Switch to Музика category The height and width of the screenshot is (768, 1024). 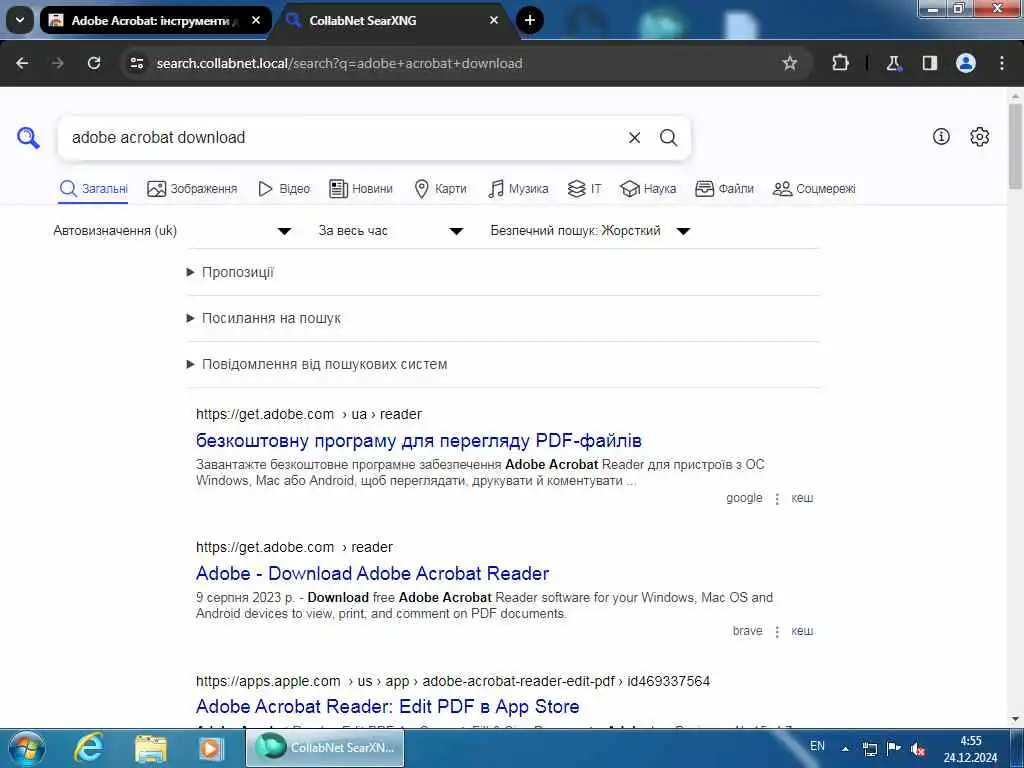tap(519, 189)
